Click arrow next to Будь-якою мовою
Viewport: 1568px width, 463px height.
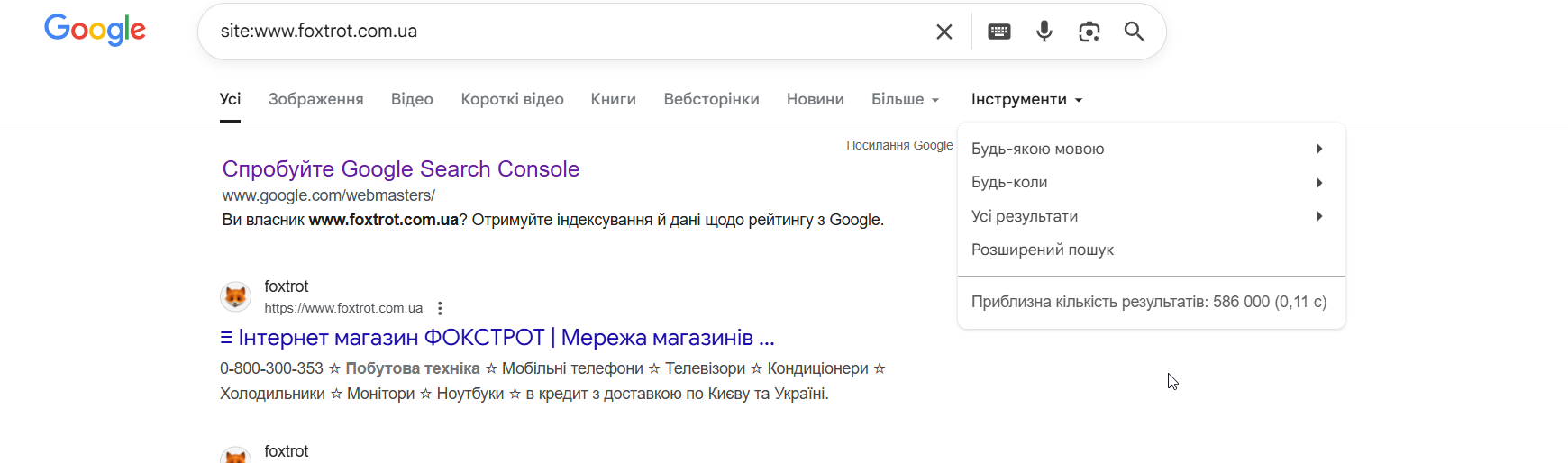1319,149
